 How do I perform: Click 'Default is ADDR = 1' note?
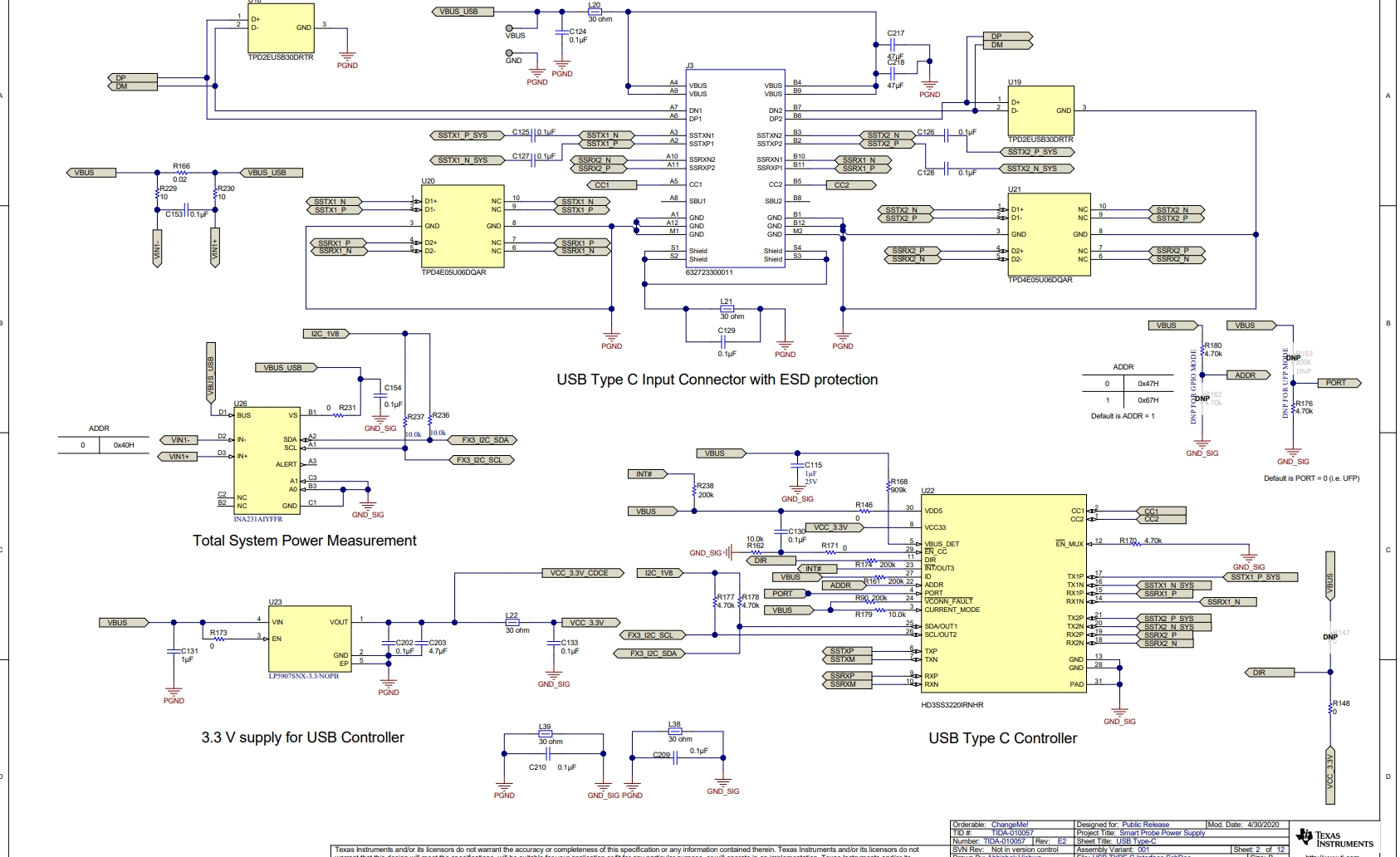point(1123,416)
